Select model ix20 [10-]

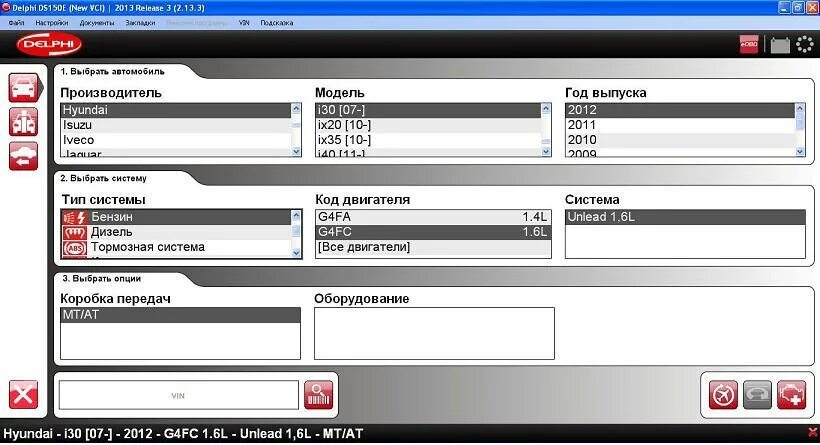pos(428,125)
